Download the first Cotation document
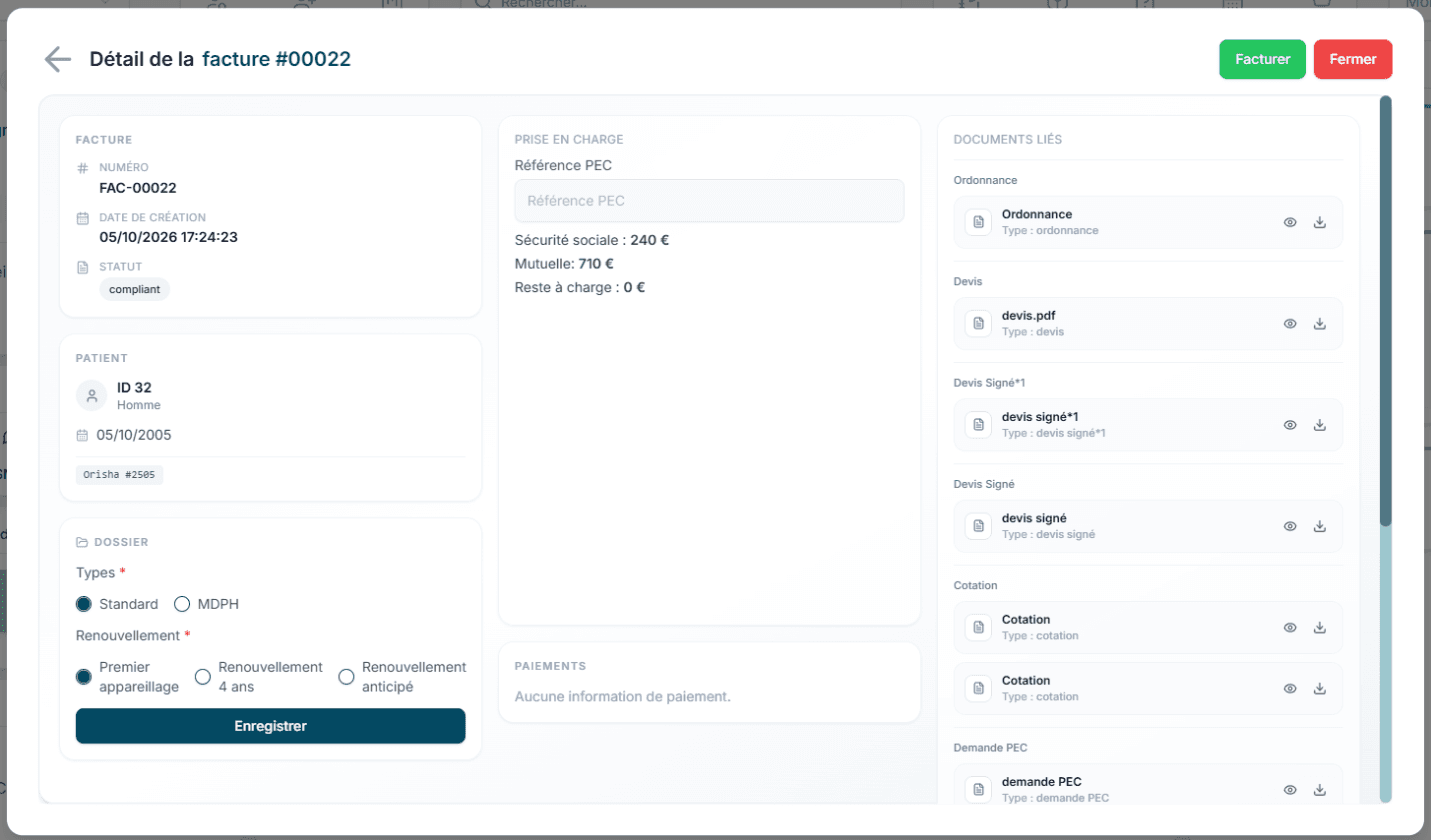Viewport: 1431px width, 840px height. (1319, 627)
